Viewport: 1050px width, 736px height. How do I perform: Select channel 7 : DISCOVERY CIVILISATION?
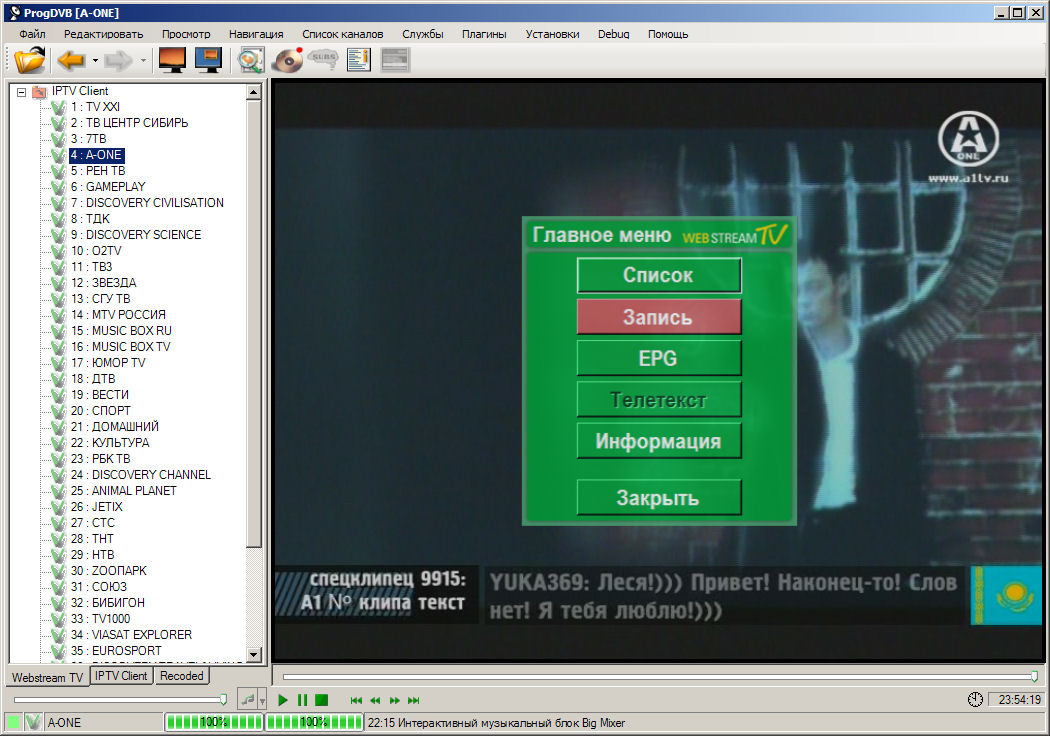point(147,203)
